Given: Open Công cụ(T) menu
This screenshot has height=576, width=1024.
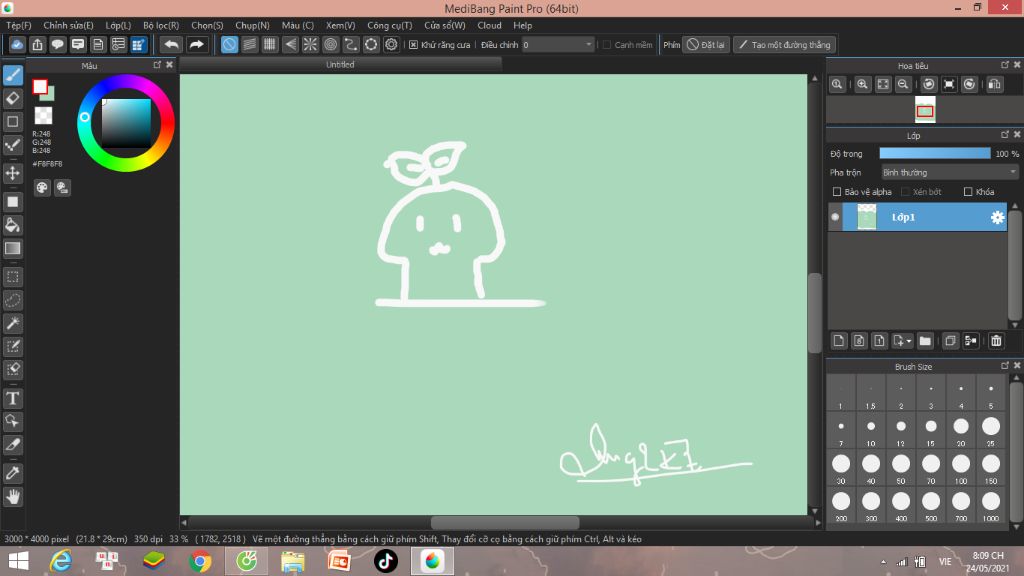Looking at the screenshot, I should [x=389, y=25].
